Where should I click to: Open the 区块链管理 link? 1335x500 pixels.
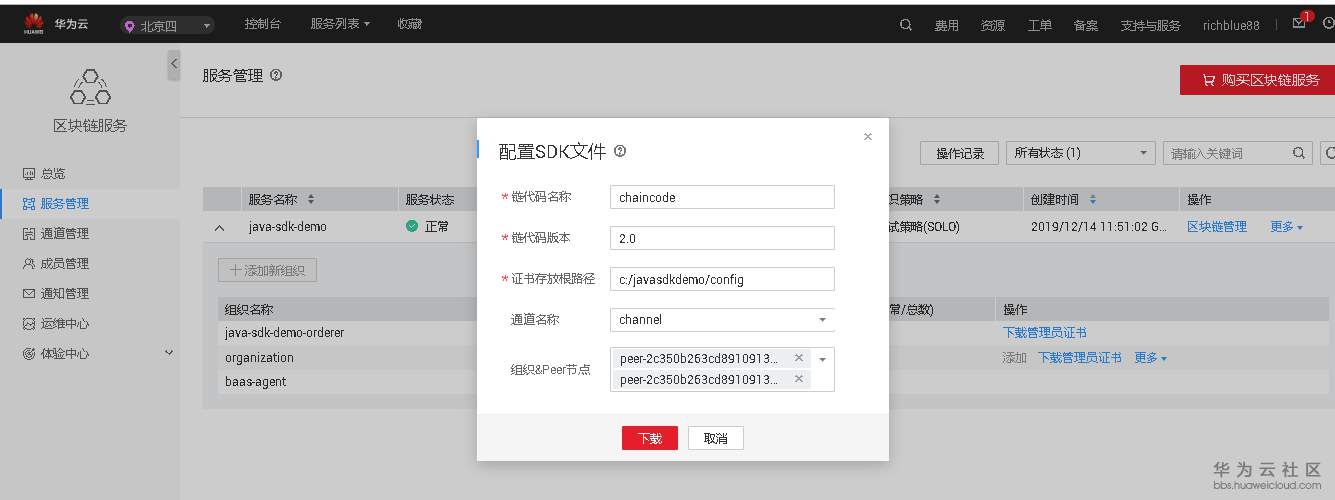click(1217, 227)
